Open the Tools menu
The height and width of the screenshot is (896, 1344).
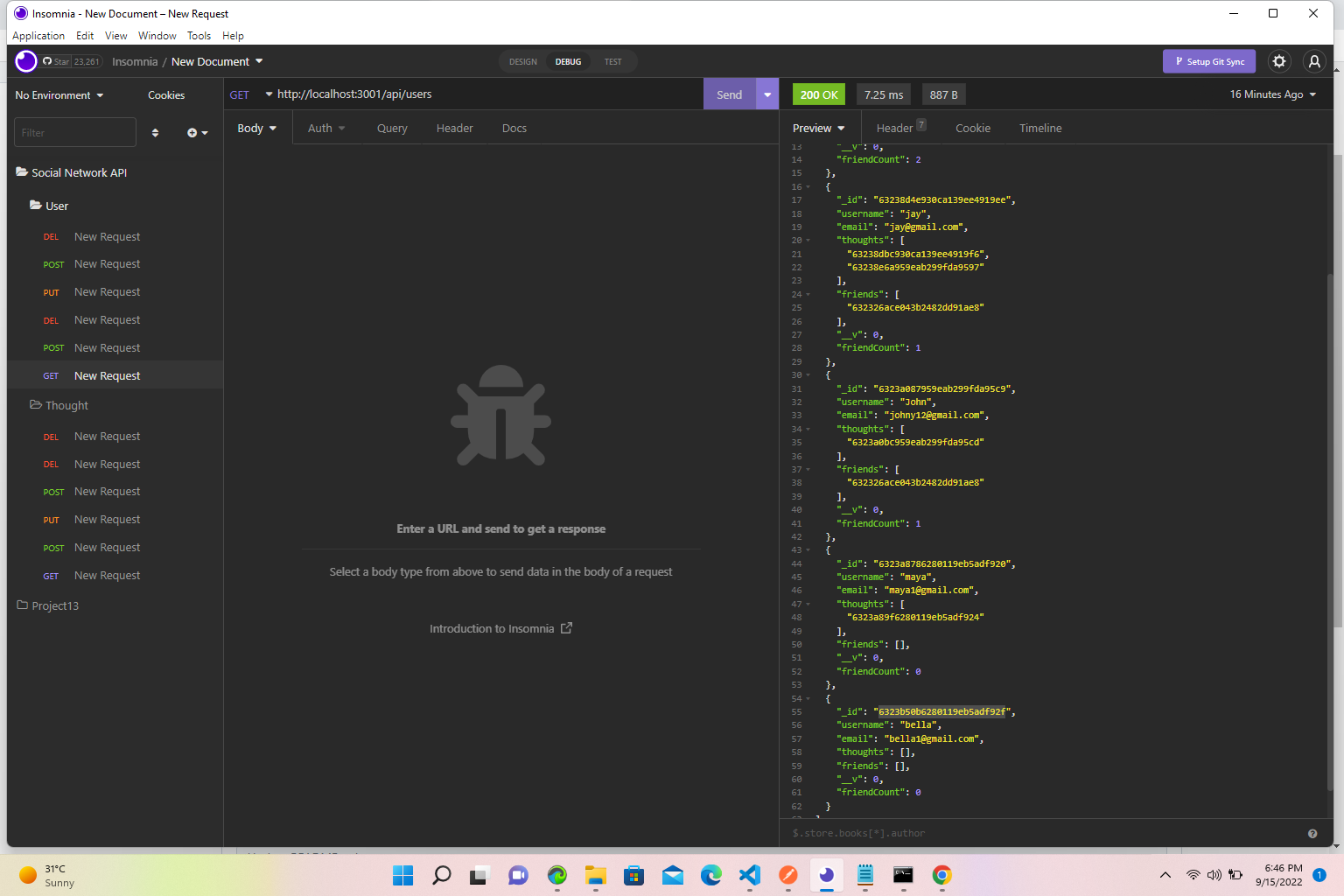(x=199, y=36)
